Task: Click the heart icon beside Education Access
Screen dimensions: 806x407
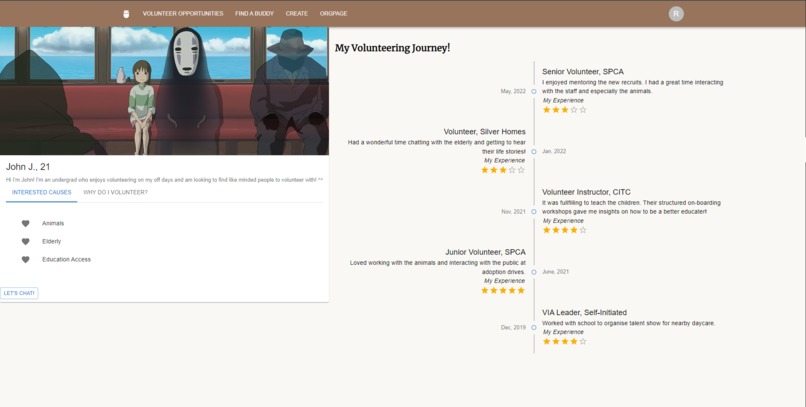Action: [x=25, y=260]
